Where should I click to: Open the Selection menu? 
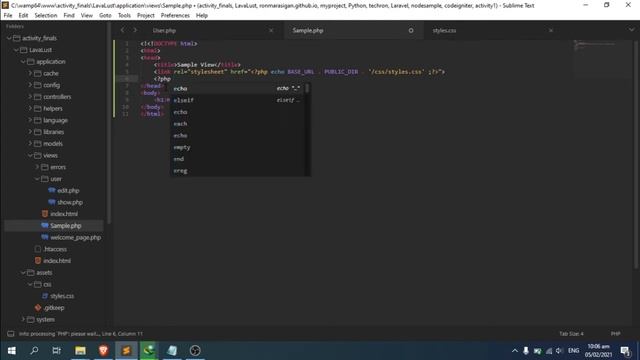click(46, 16)
